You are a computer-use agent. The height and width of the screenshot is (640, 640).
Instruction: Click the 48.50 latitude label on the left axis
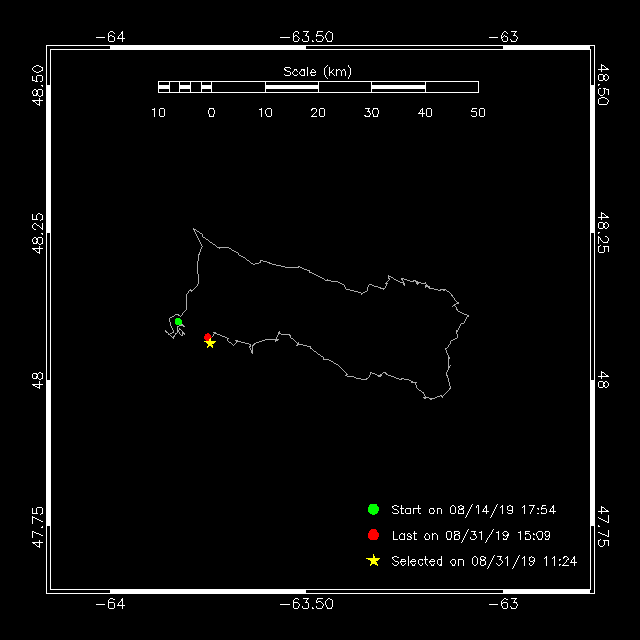[x=38, y=86]
